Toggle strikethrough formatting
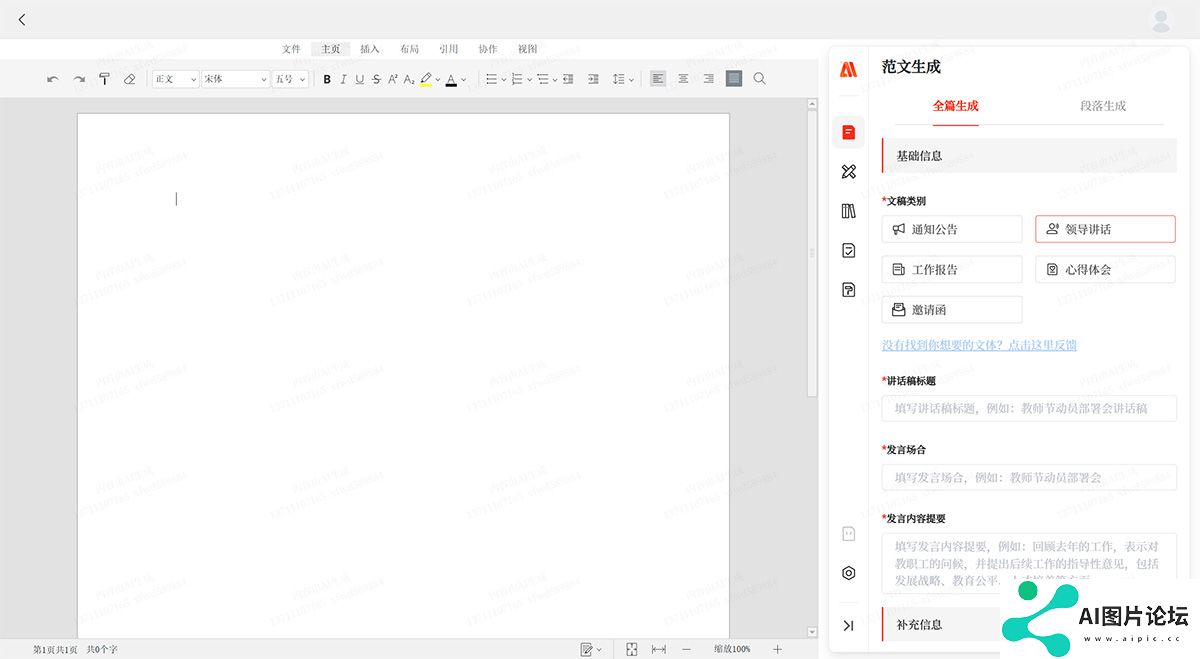 pyautogui.click(x=376, y=79)
